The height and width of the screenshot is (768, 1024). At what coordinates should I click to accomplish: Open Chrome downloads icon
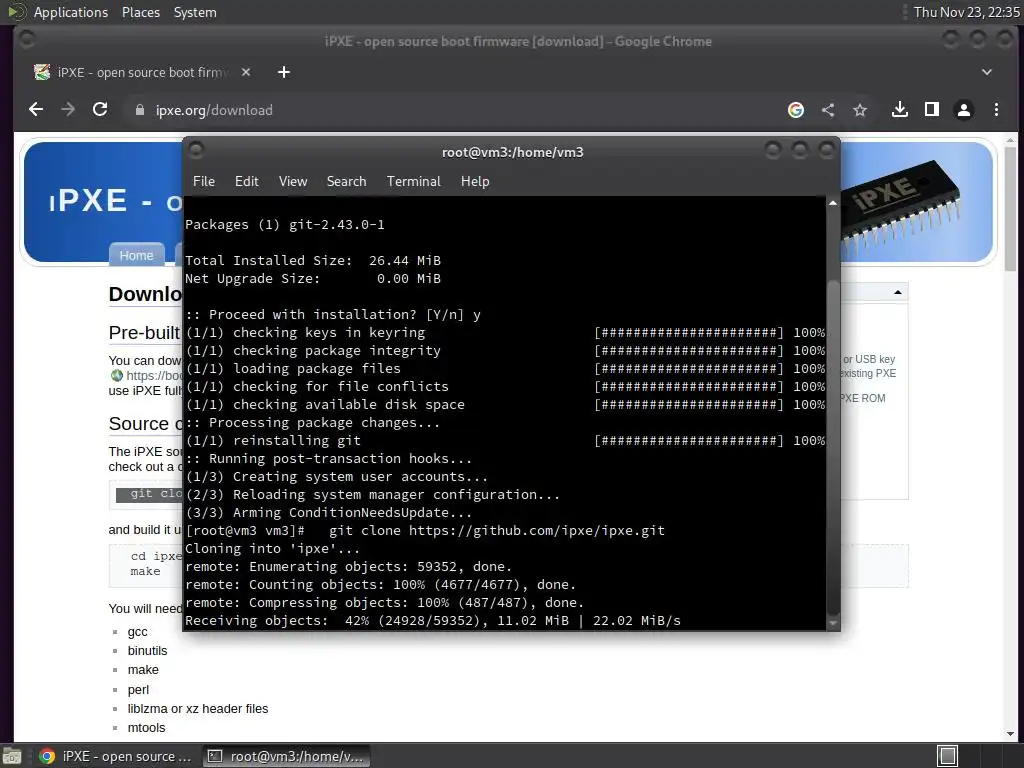(x=900, y=110)
